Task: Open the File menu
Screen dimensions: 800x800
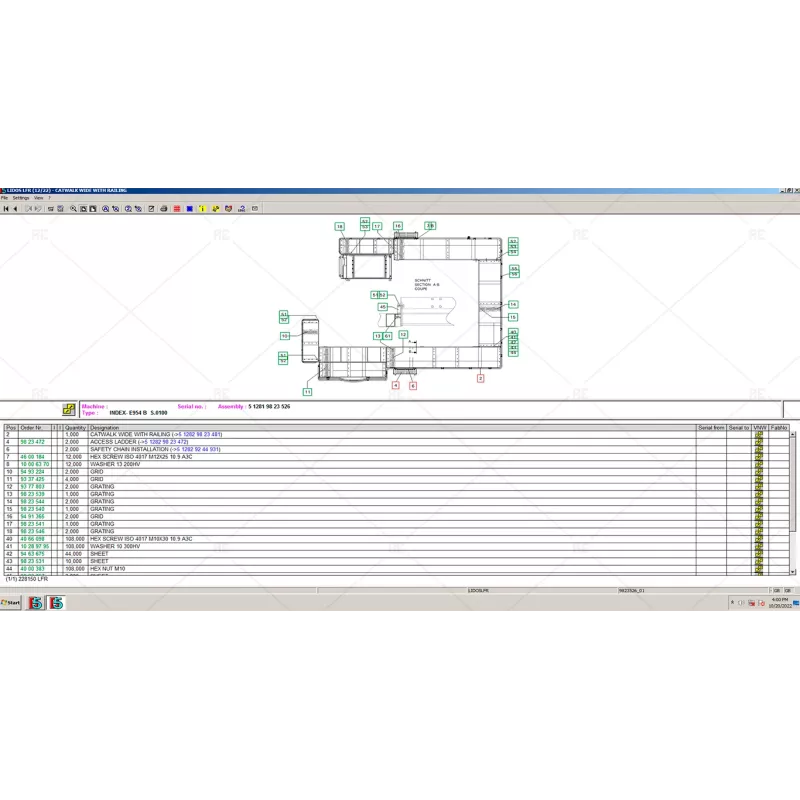Action: click(x=8, y=197)
